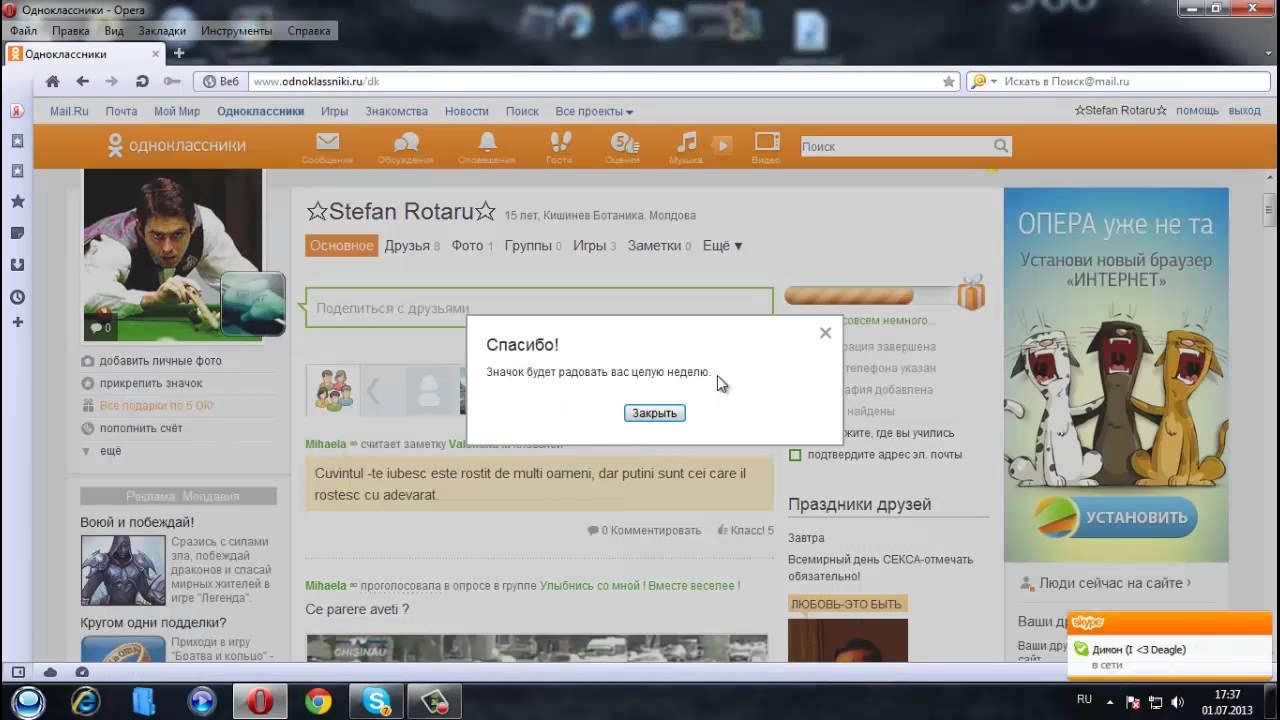The width and height of the screenshot is (1280, 720).
Task: Expand the Ещё profile menu
Action: (x=722, y=245)
